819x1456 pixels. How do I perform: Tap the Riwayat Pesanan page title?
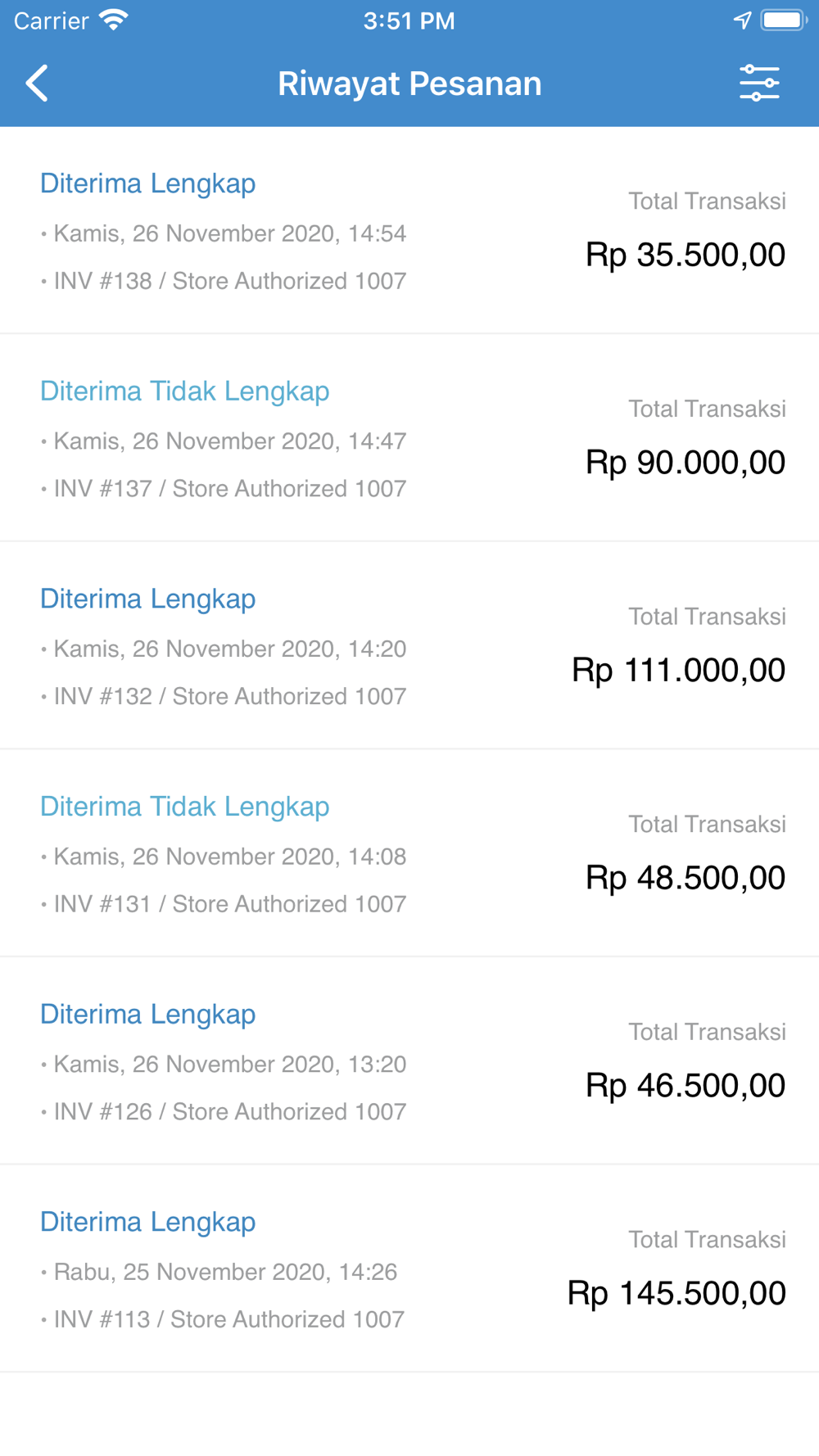(x=409, y=84)
